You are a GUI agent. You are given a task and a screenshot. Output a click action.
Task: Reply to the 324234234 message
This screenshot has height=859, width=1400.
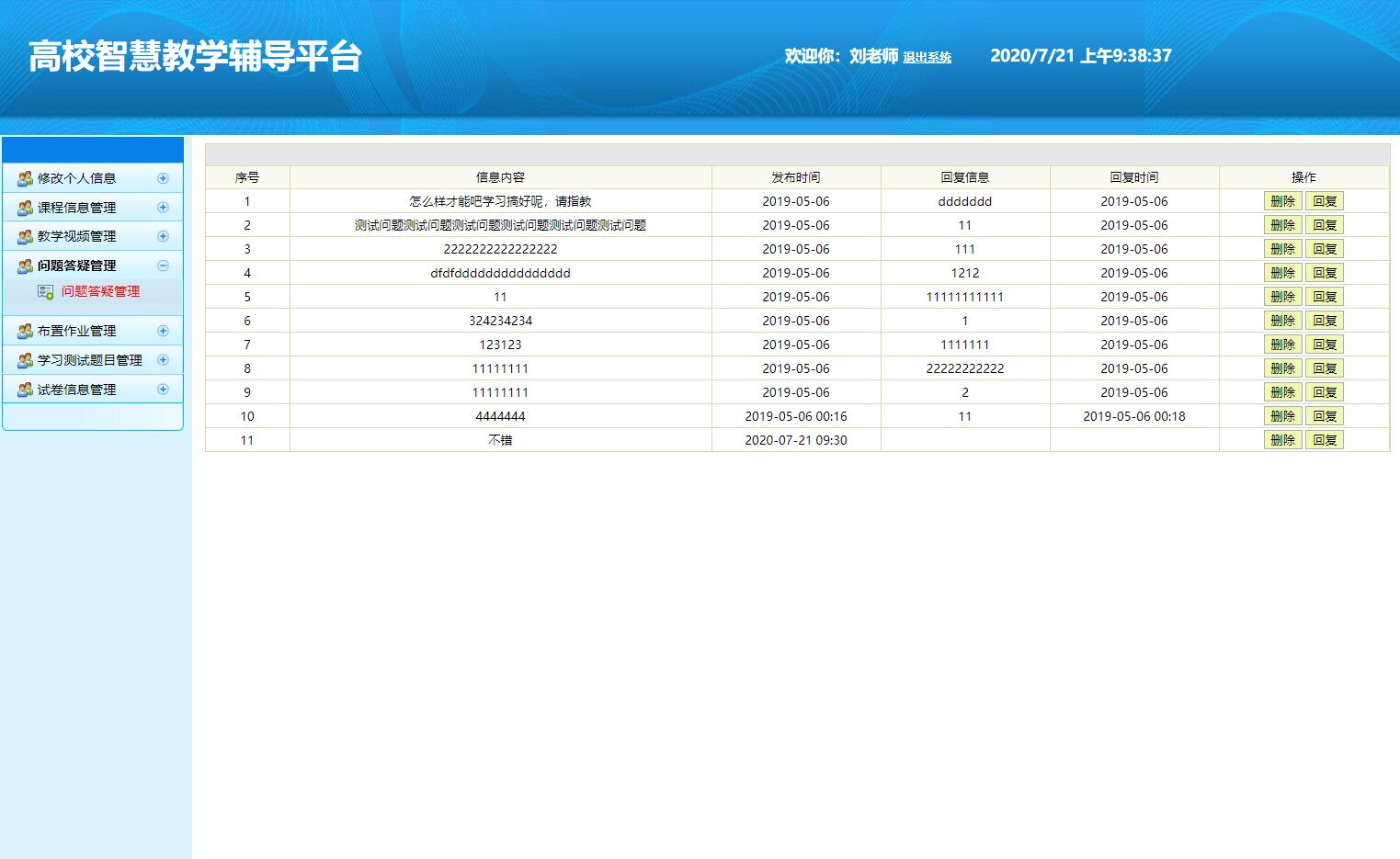pyautogui.click(x=1325, y=320)
